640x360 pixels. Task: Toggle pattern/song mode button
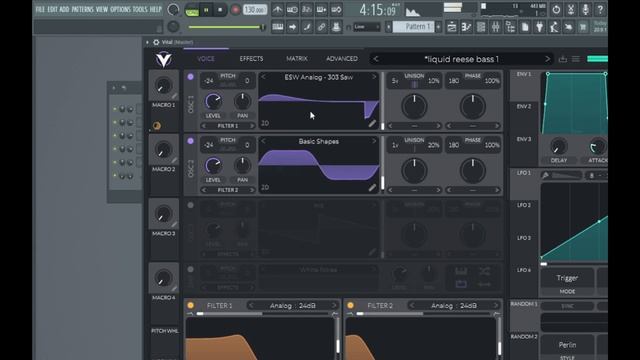(x=191, y=10)
